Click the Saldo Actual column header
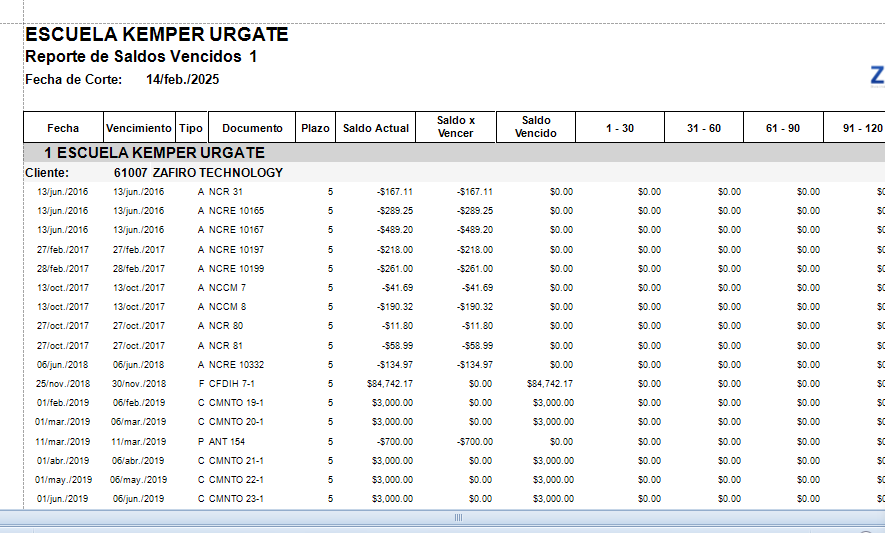885x533 pixels. coord(376,128)
